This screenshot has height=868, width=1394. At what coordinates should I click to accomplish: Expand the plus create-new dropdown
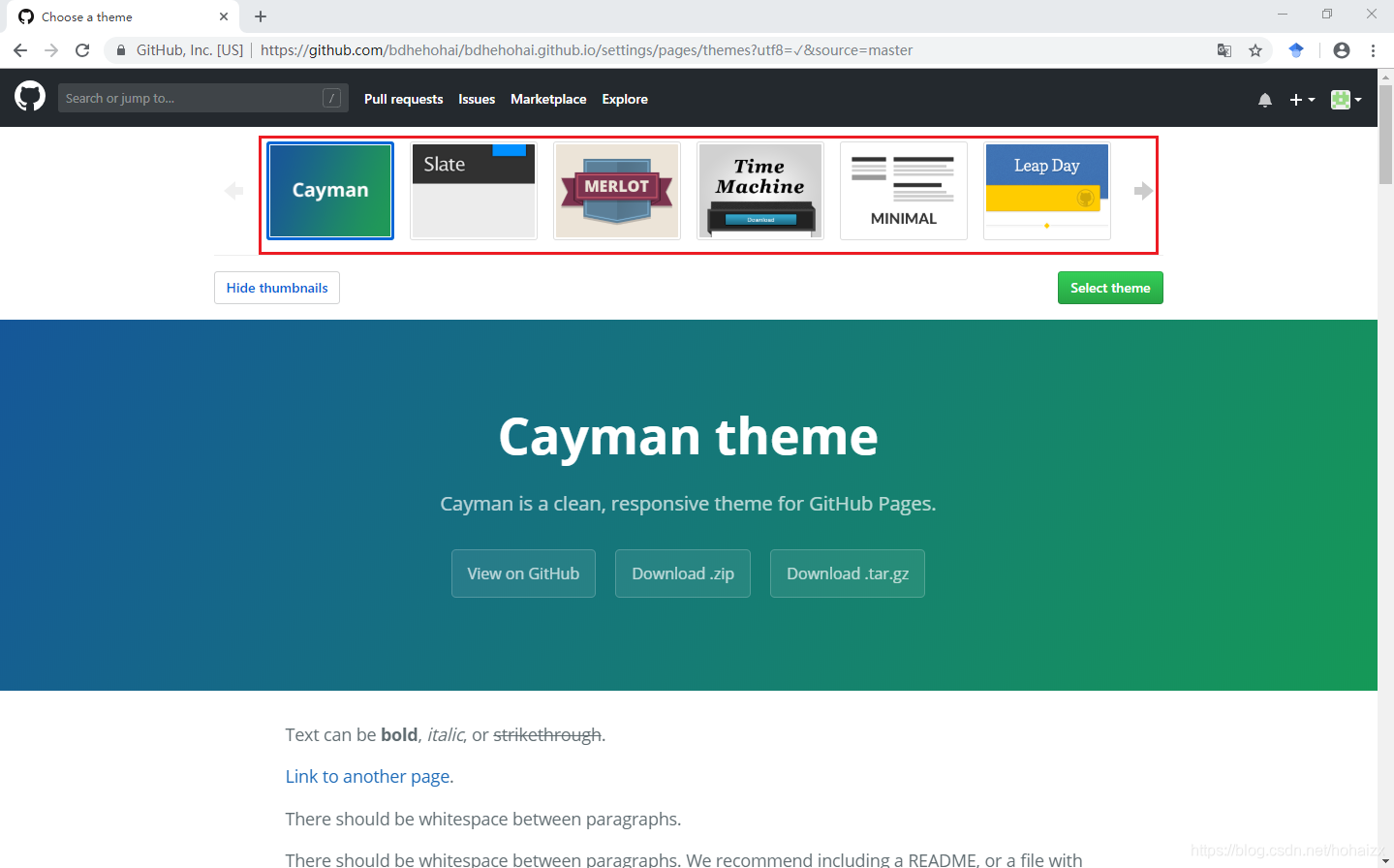pos(1302,100)
